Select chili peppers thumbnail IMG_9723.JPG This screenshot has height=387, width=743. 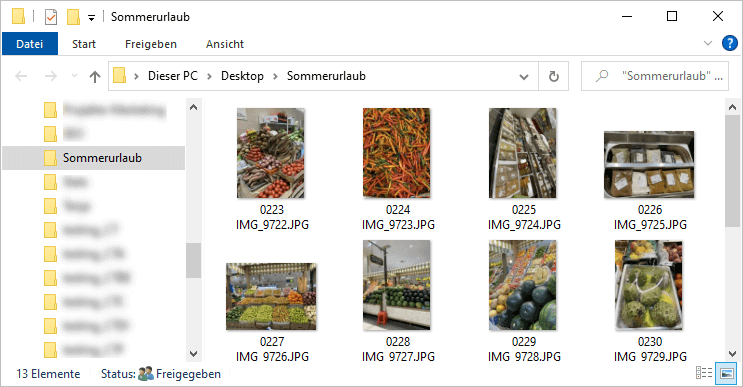pos(397,153)
